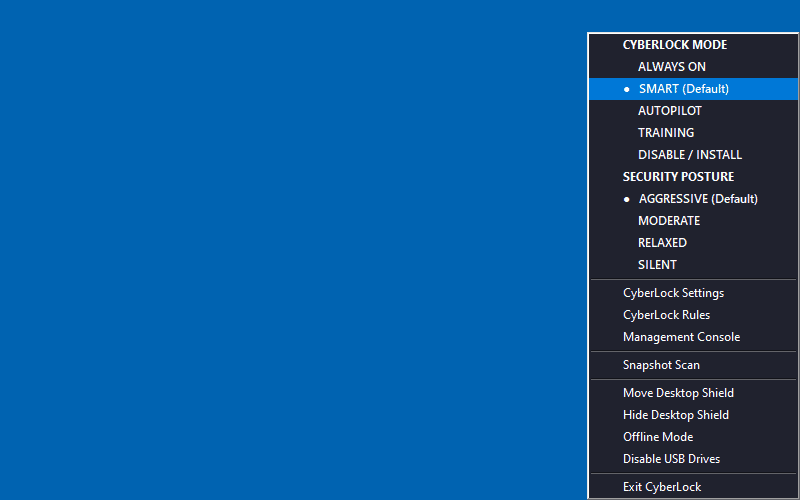The width and height of the screenshot is (800, 500).
Task: Launch the Management Console
Action: [x=681, y=337]
